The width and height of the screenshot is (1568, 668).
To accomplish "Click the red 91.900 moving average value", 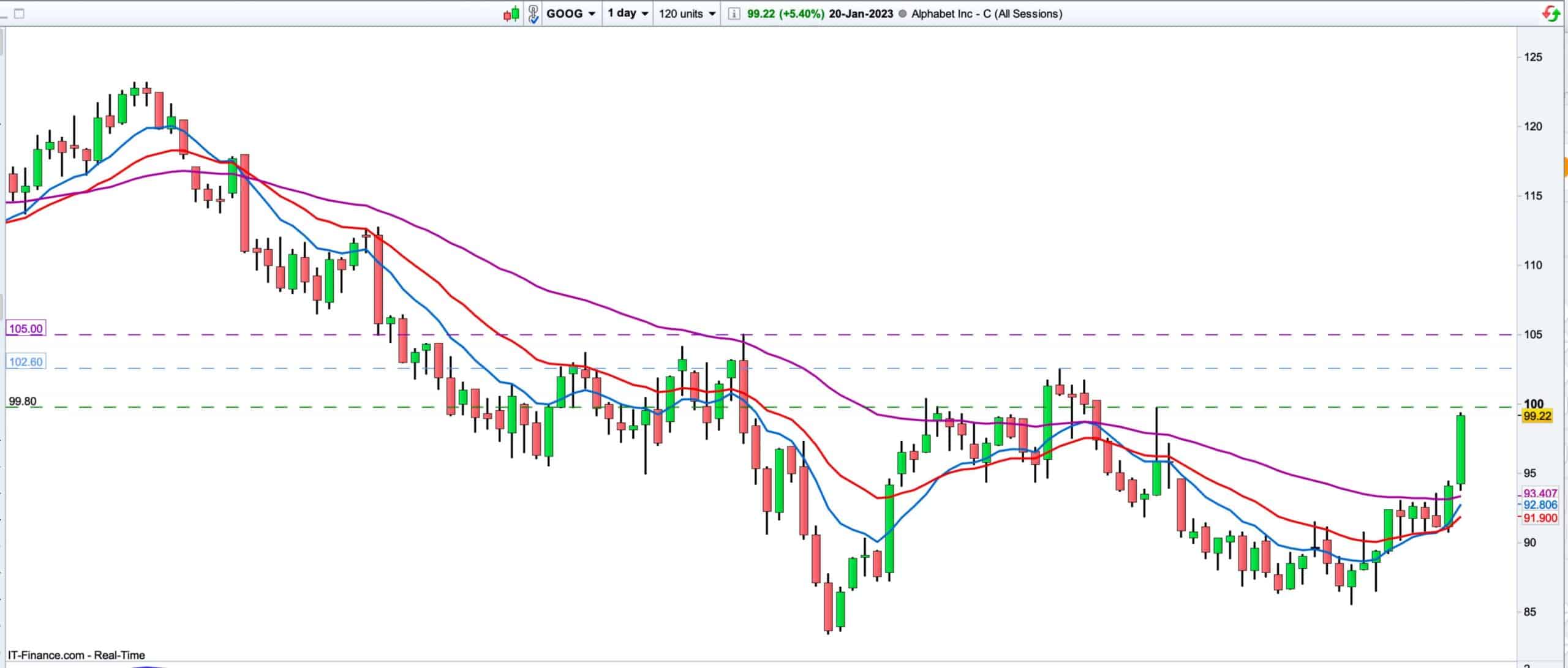I will (1540, 518).
